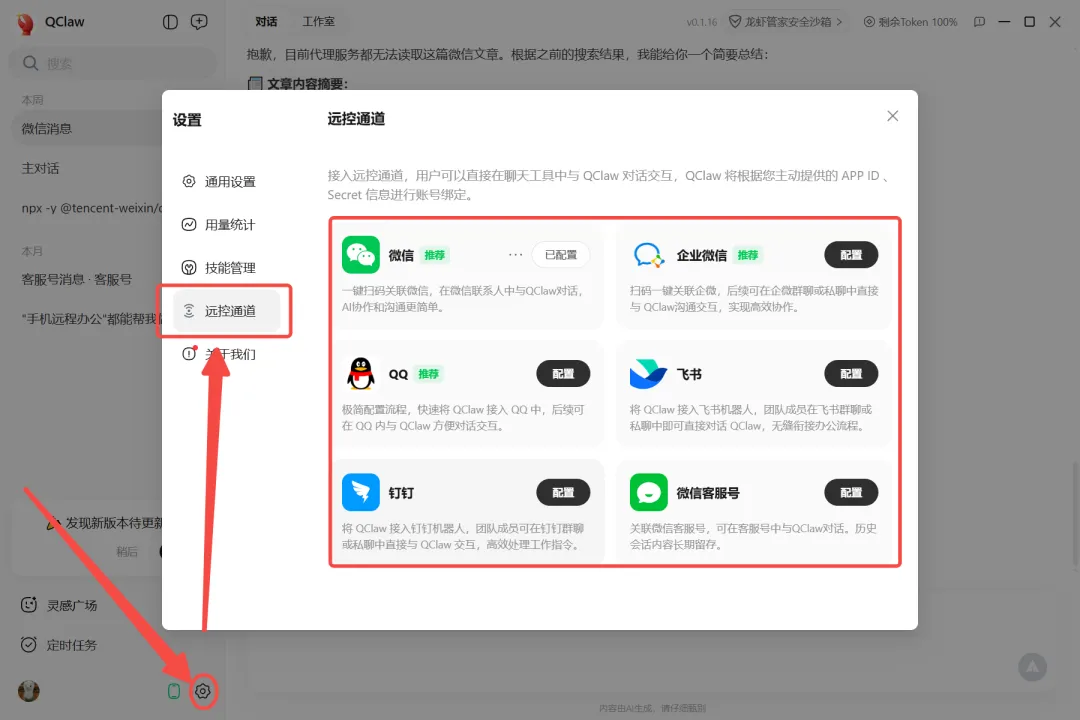This screenshot has height=720, width=1080.
Task: Click the 远控通道 icon
Action: coord(189,311)
